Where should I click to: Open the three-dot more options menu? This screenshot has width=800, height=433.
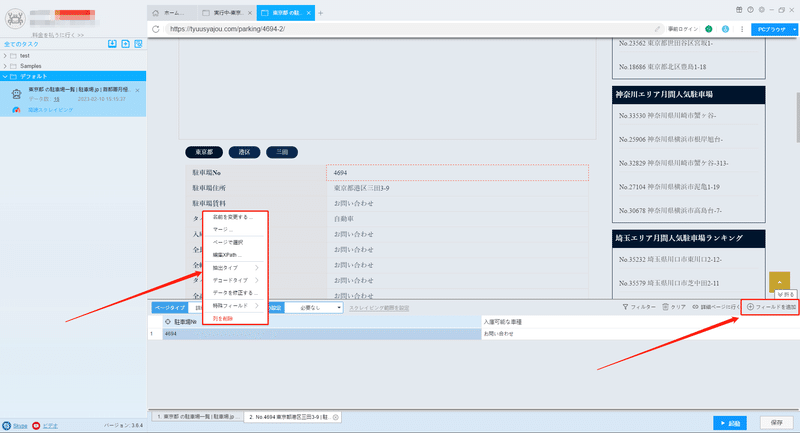click(742, 29)
